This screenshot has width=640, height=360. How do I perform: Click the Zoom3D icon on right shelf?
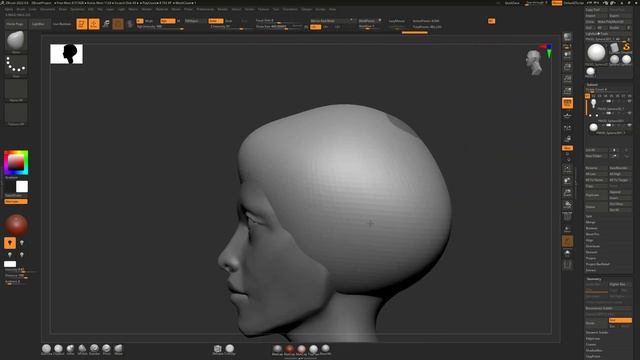coord(567,192)
